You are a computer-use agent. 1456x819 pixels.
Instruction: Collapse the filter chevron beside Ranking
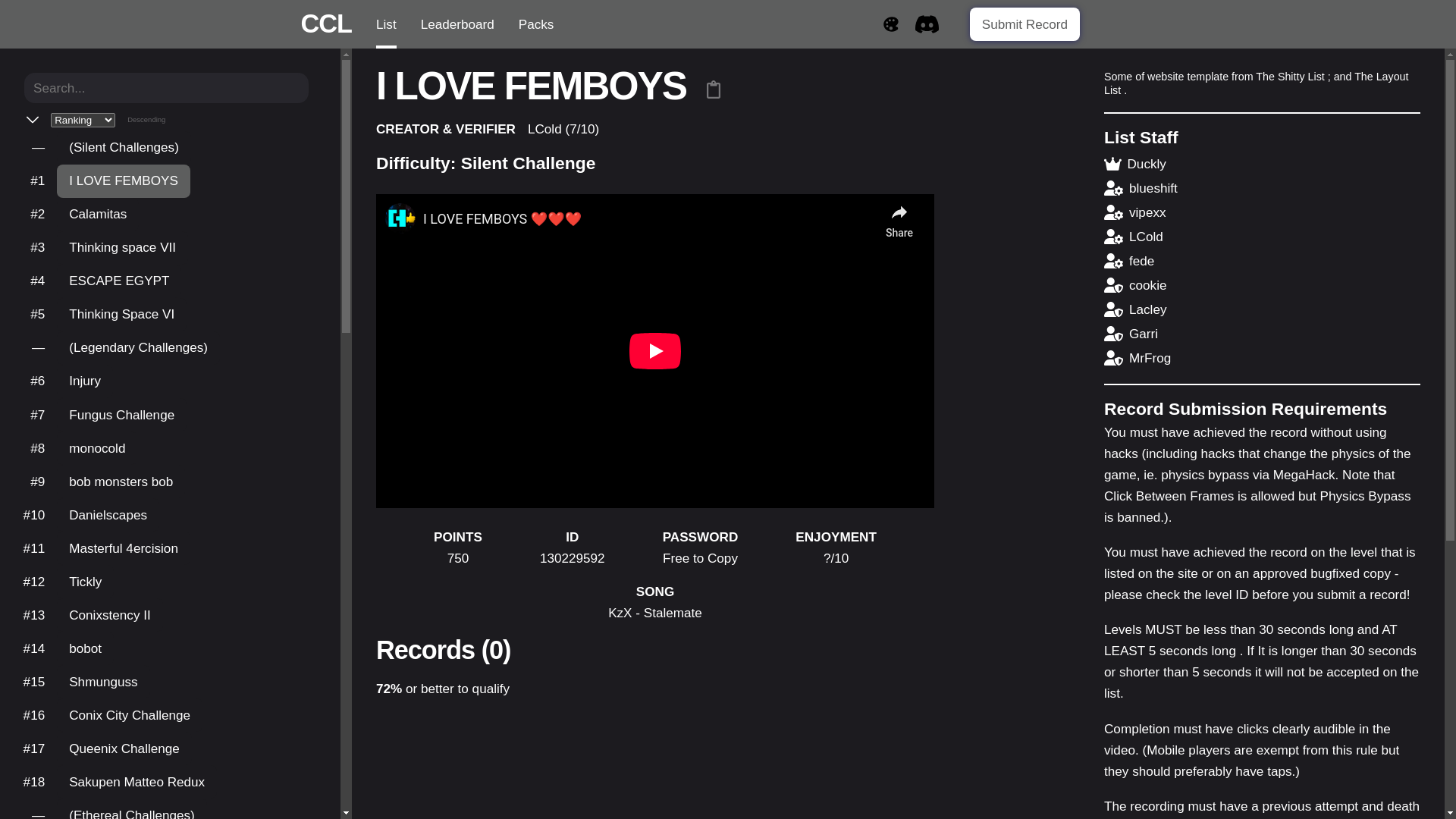point(33,120)
